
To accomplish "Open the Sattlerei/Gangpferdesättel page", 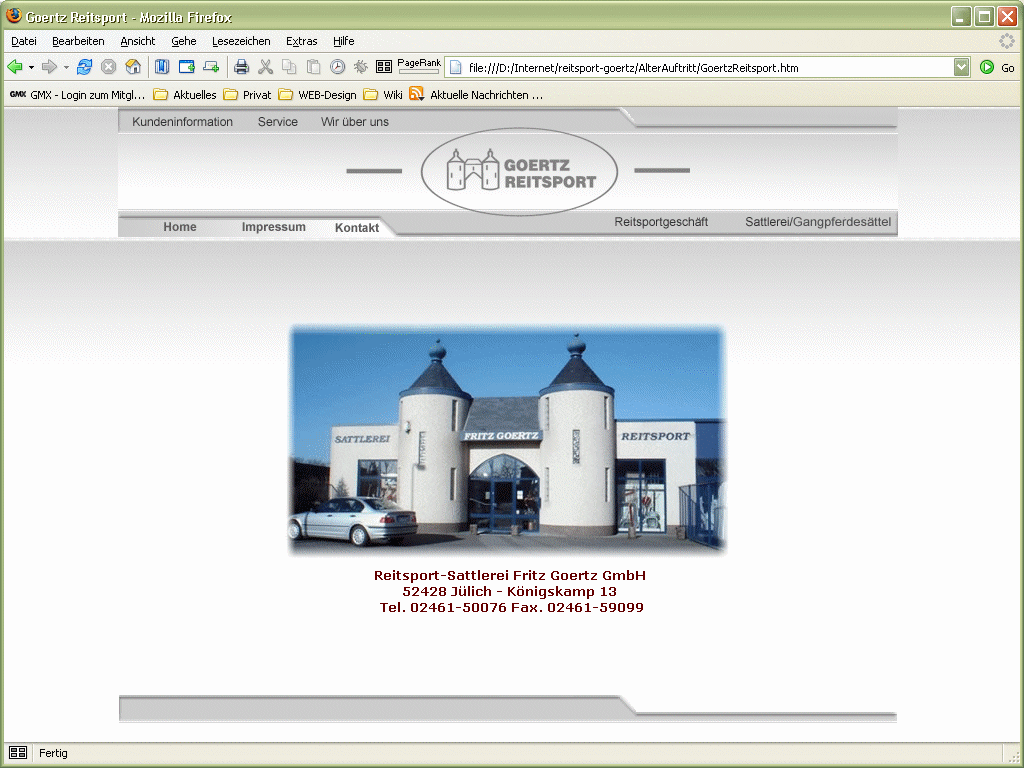I will pos(818,222).
